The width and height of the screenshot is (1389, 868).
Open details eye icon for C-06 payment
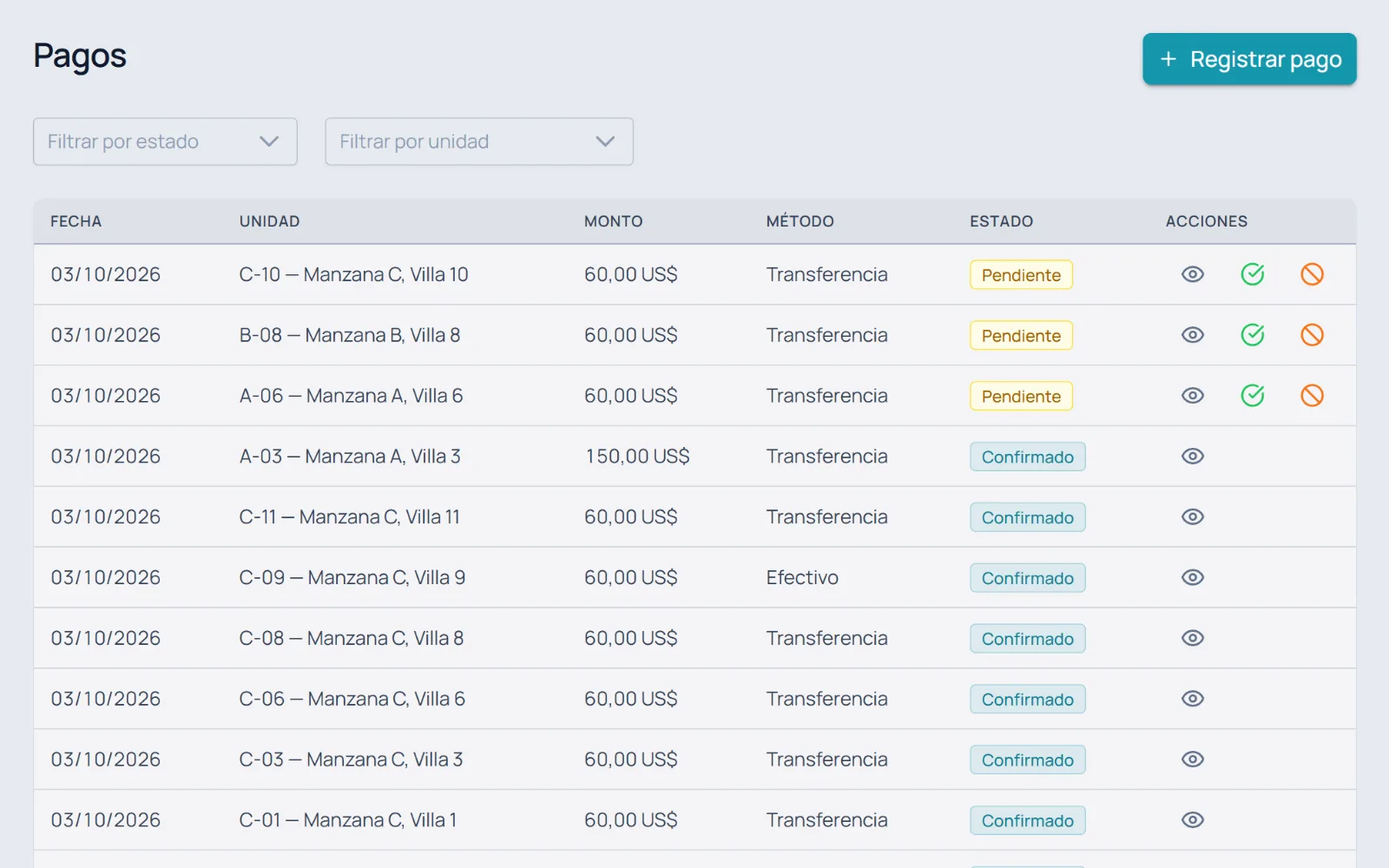tap(1193, 699)
